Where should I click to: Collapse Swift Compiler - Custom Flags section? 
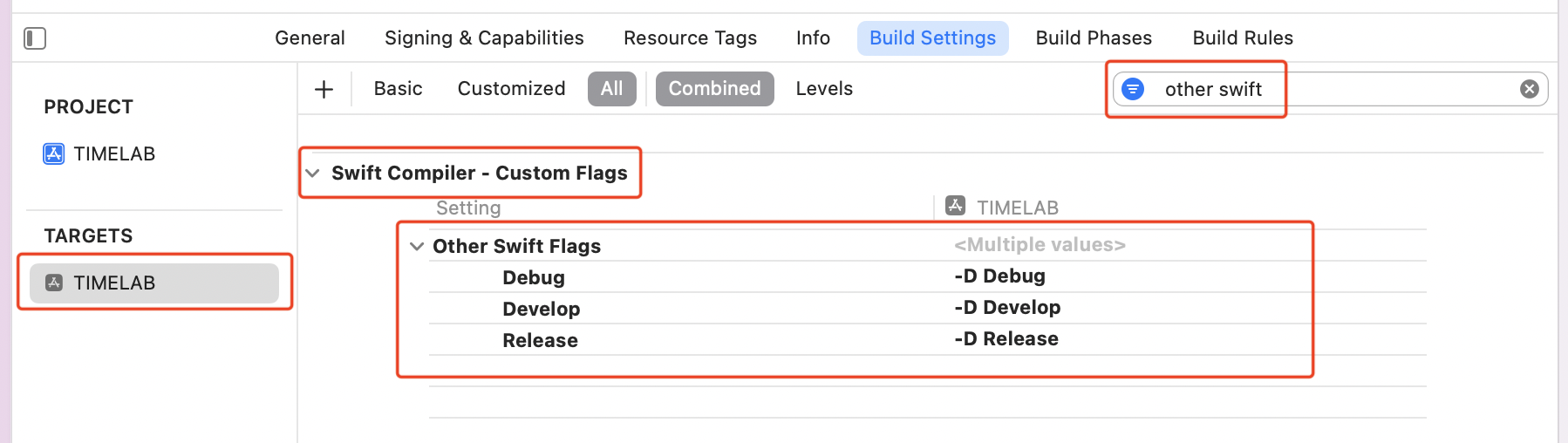[312, 173]
